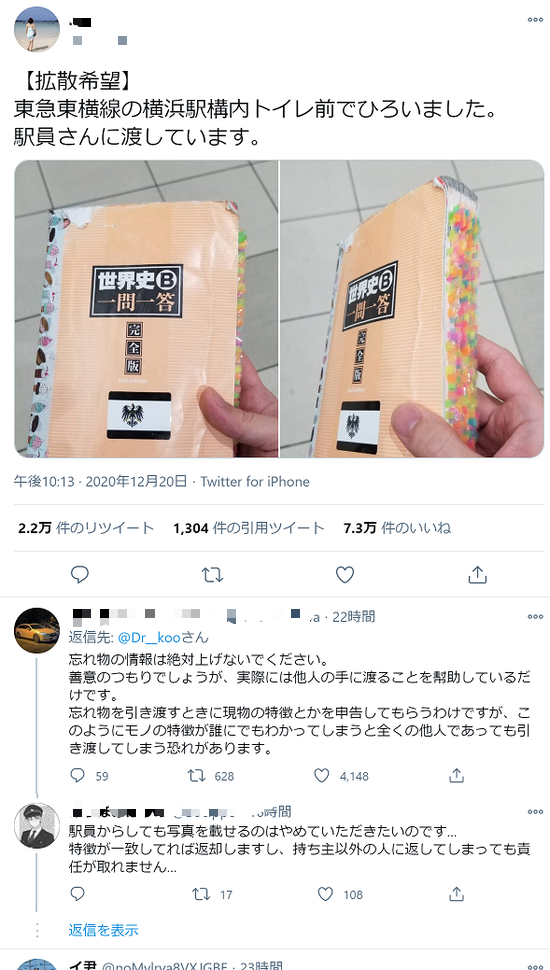The height and width of the screenshot is (970, 550).
Task: Open more options for first reply
Action: [535, 617]
